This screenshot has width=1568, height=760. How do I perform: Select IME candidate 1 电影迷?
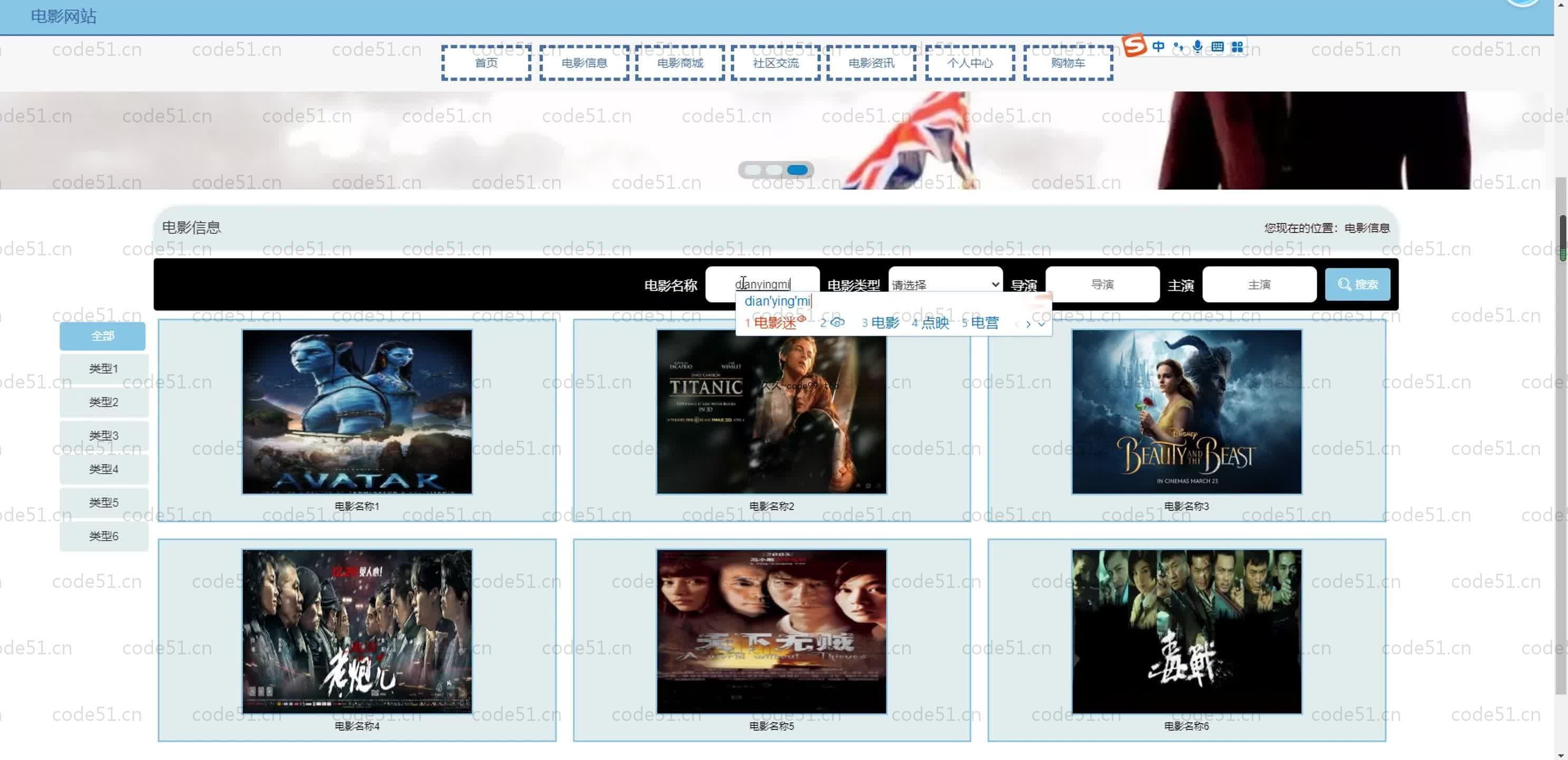(775, 322)
